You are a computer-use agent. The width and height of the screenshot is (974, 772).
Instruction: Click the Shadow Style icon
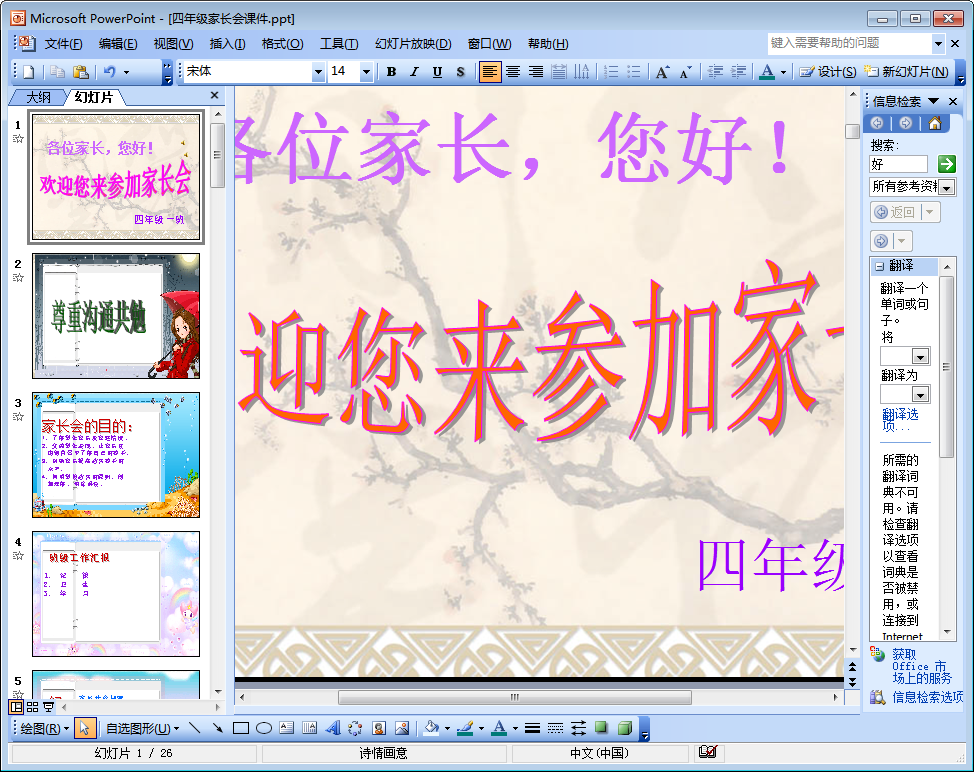pos(601,728)
